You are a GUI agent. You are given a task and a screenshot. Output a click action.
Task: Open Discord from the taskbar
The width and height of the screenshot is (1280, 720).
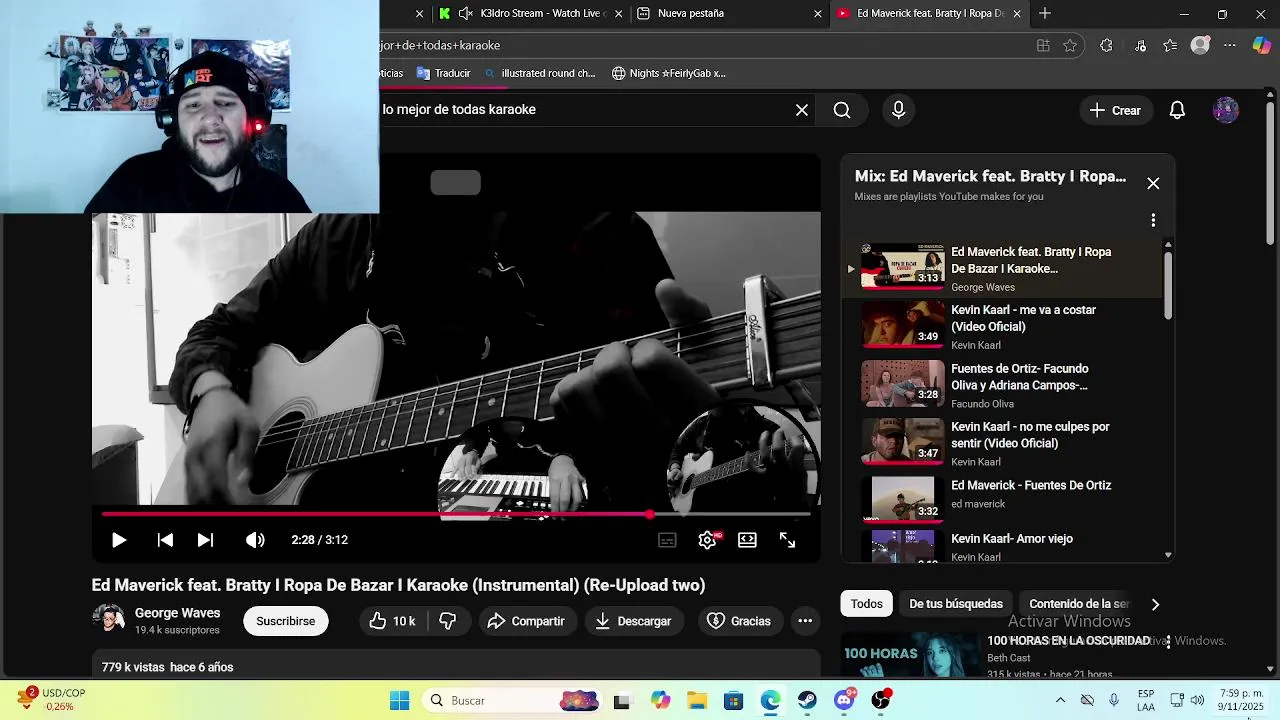pos(845,700)
